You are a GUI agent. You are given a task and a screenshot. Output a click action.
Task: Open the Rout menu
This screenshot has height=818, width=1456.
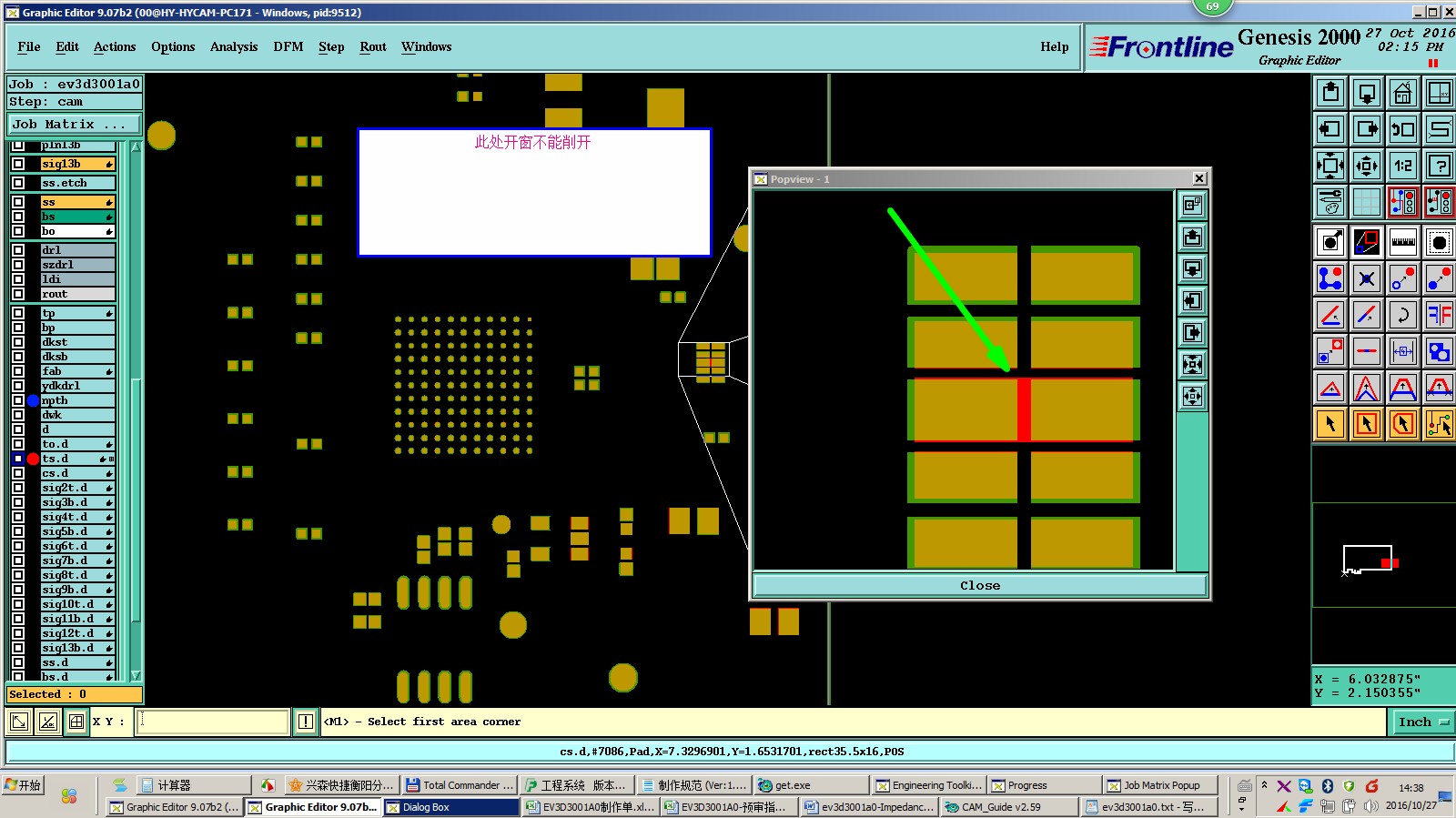pos(373,46)
